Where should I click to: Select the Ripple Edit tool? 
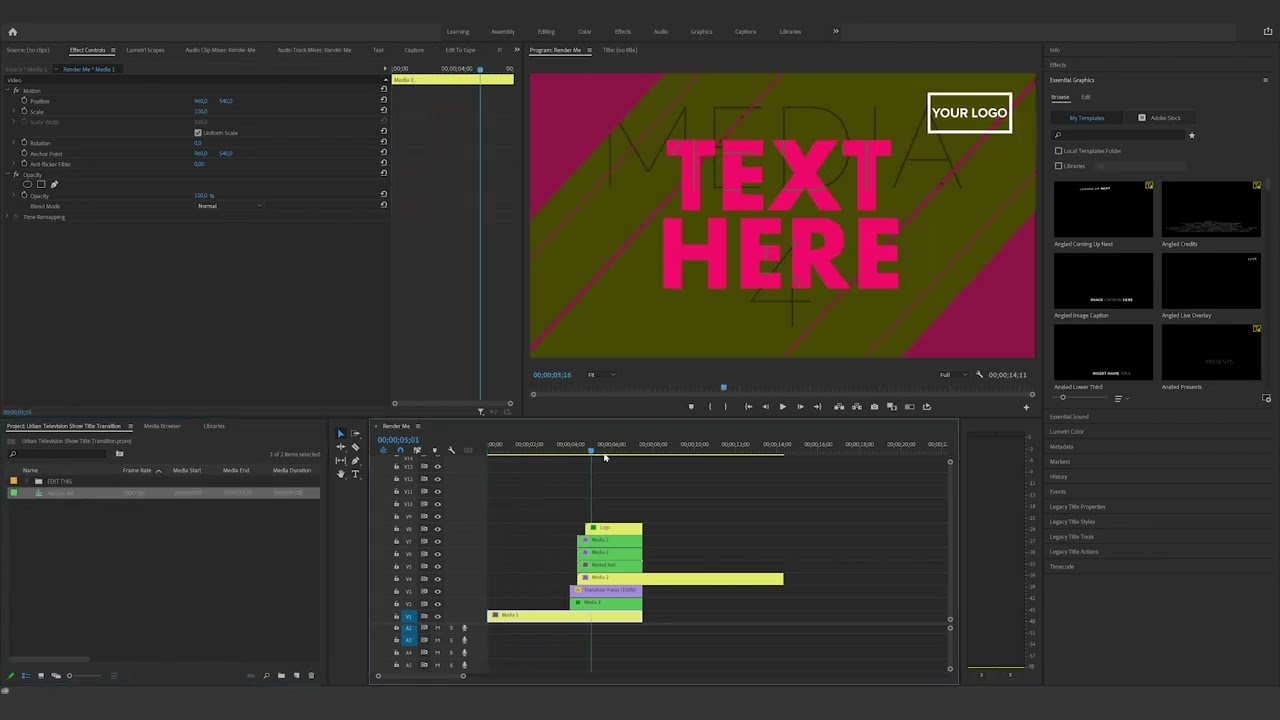[340, 447]
